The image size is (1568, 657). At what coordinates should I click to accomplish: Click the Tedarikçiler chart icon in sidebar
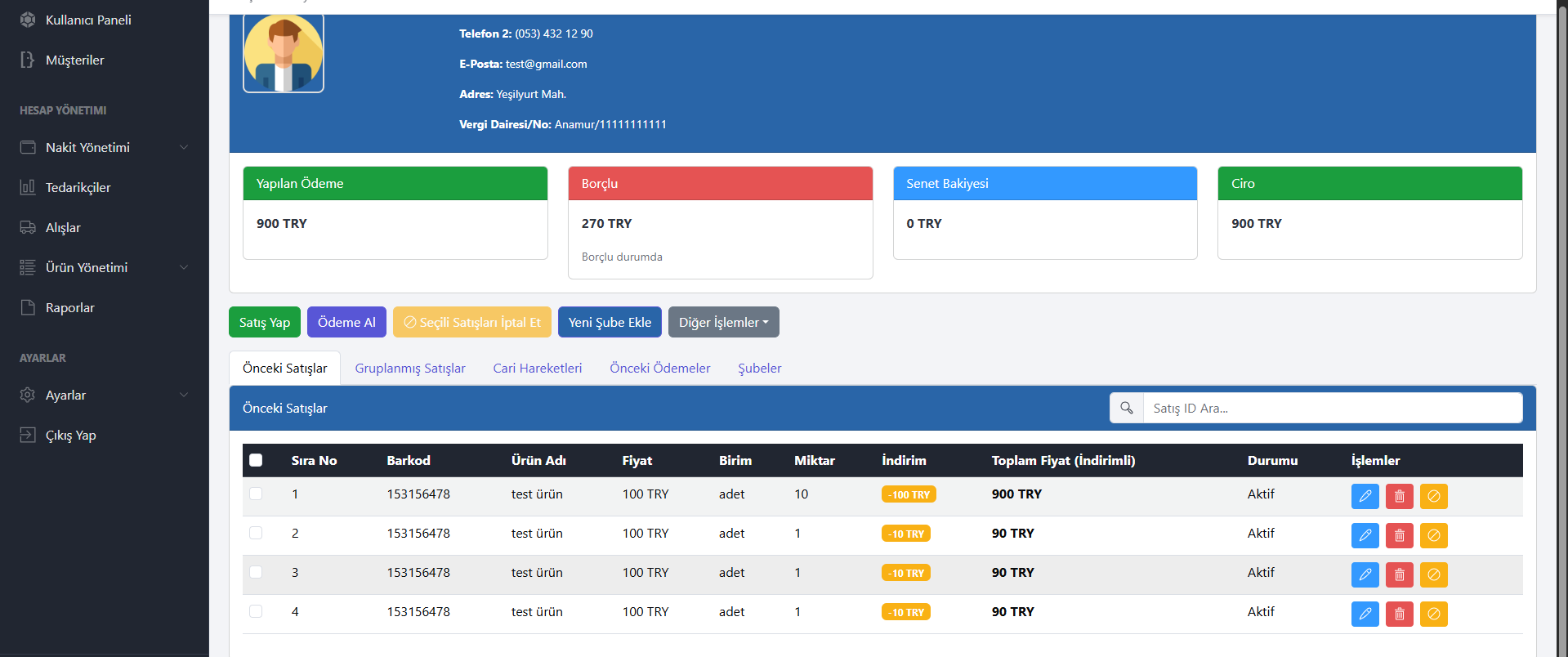click(28, 187)
